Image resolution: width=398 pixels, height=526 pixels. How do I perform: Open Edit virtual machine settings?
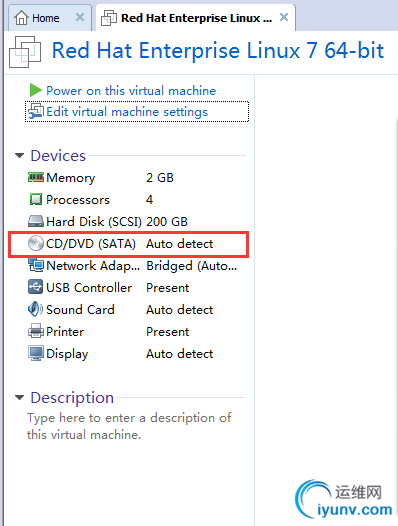127,112
